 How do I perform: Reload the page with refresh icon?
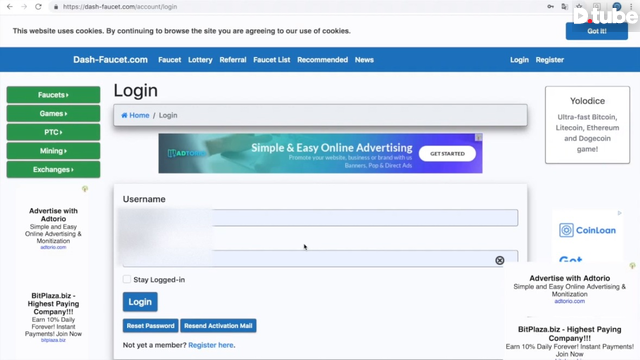(38, 7)
